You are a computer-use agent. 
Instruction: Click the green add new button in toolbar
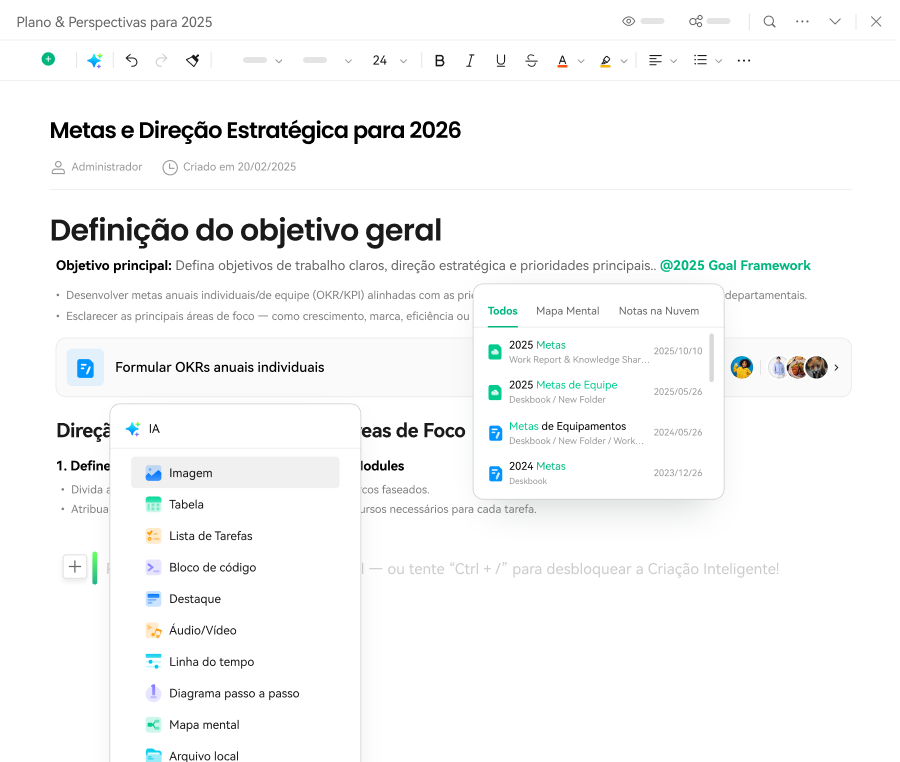[48, 60]
